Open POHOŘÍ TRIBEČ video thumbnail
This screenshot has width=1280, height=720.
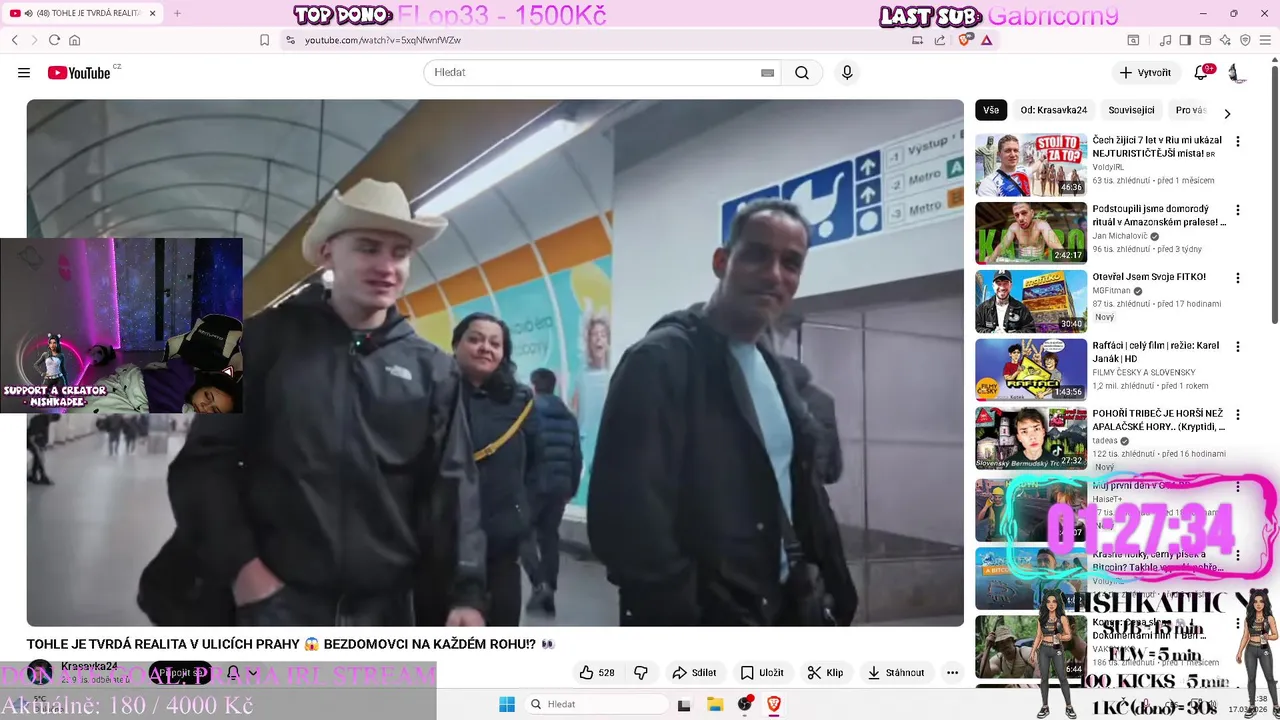coord(1031,438)
